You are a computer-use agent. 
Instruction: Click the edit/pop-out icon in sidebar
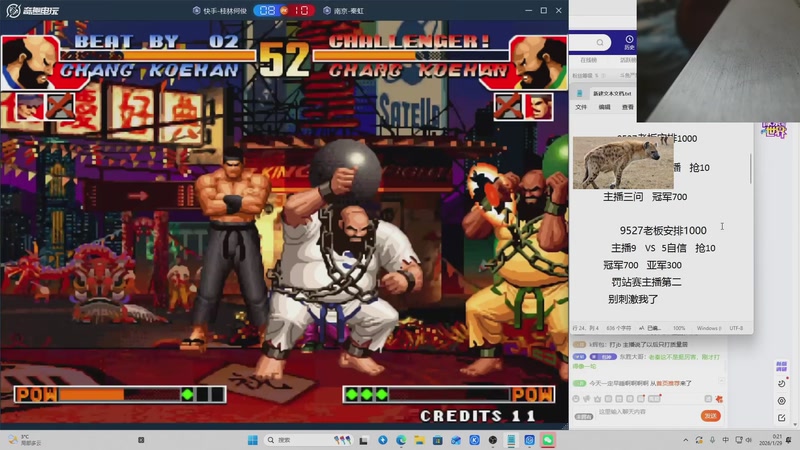tap(782, 418)
